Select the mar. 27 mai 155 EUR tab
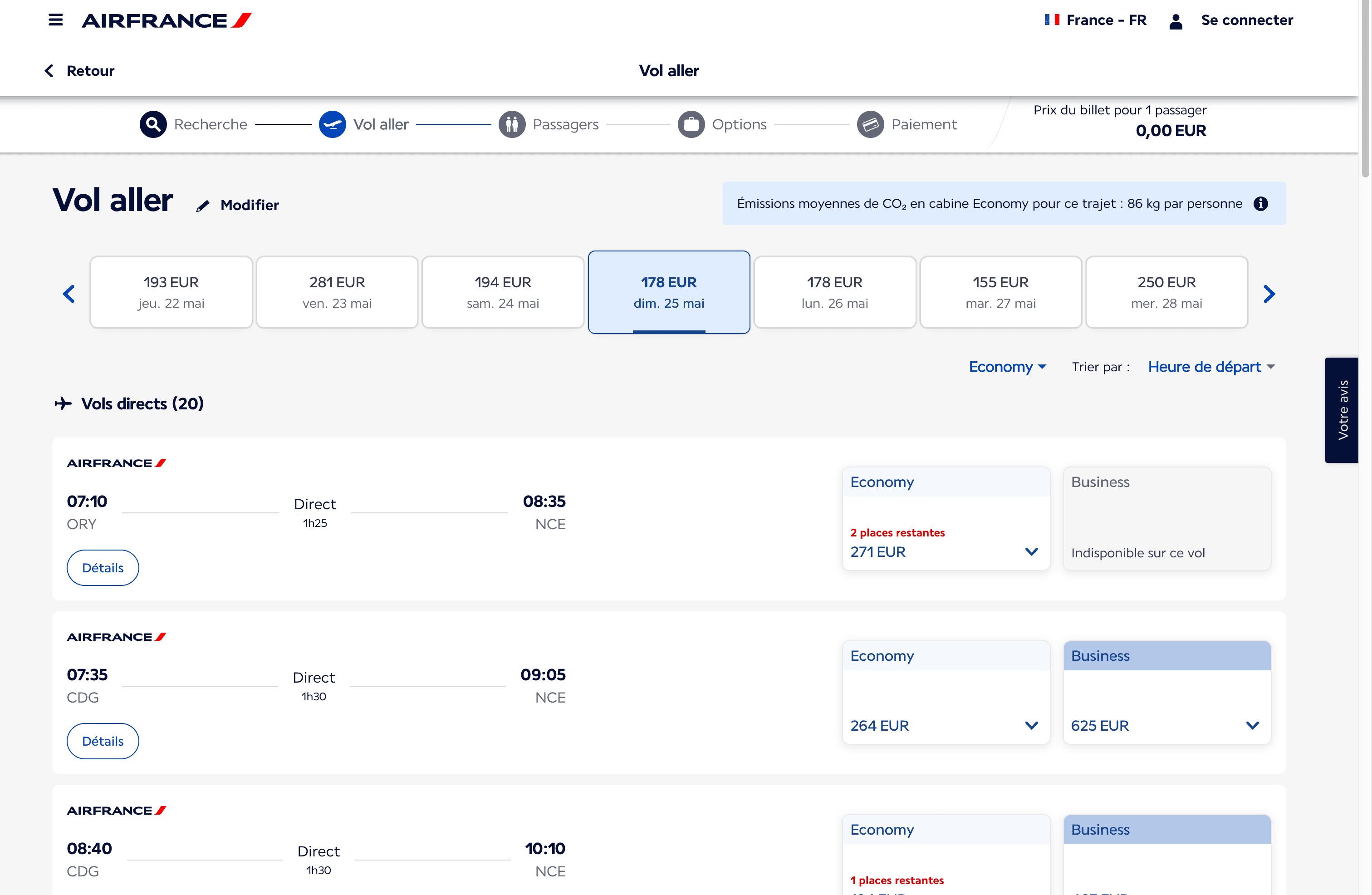This screenshot has width=1372, height=895. (1000, 292)
